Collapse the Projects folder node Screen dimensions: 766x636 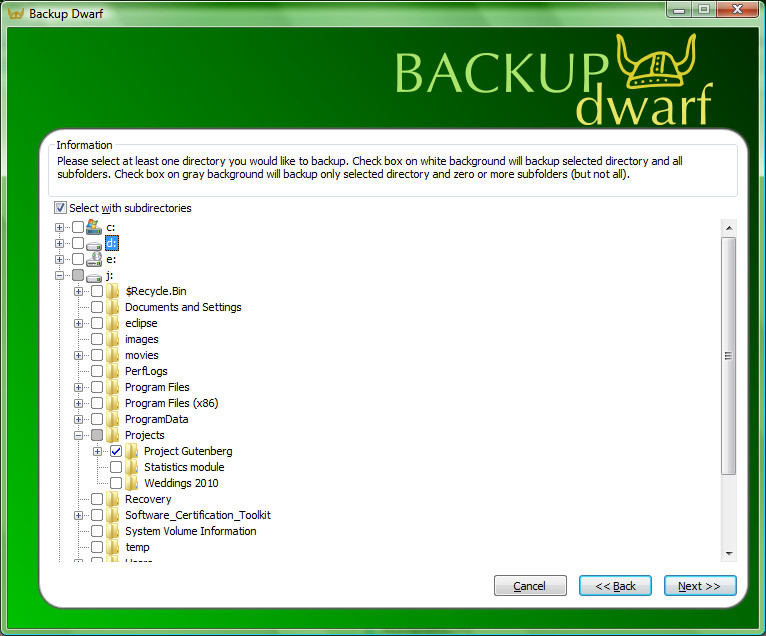[x=78, y=435]
